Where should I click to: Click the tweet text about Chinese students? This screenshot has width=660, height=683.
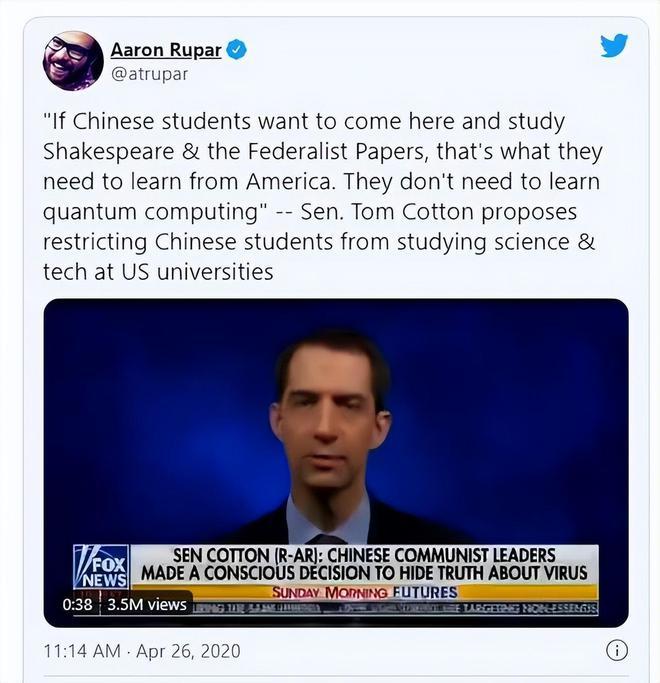click(322, 196)
